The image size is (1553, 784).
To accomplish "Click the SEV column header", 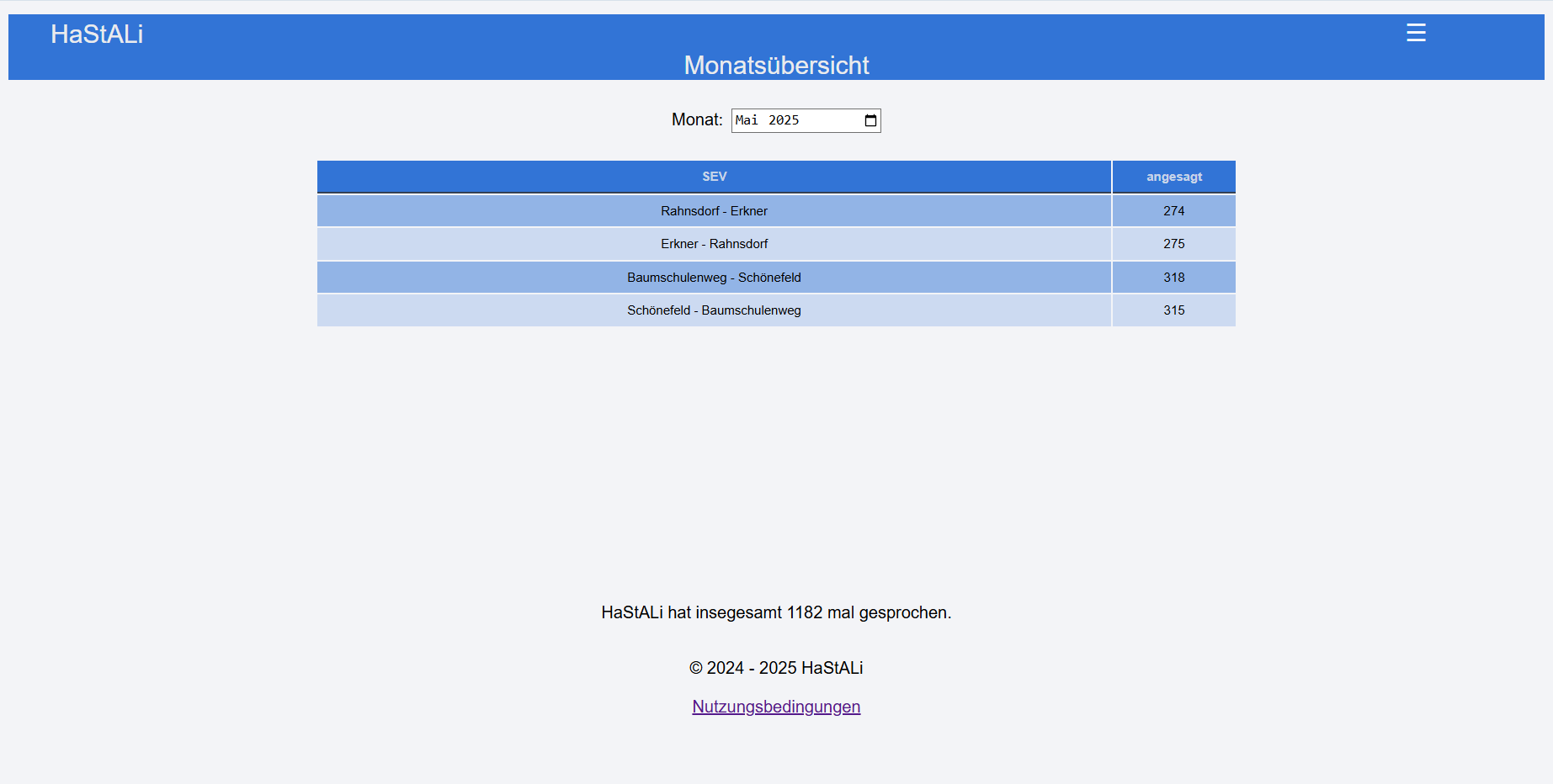I will coord(714,177).
